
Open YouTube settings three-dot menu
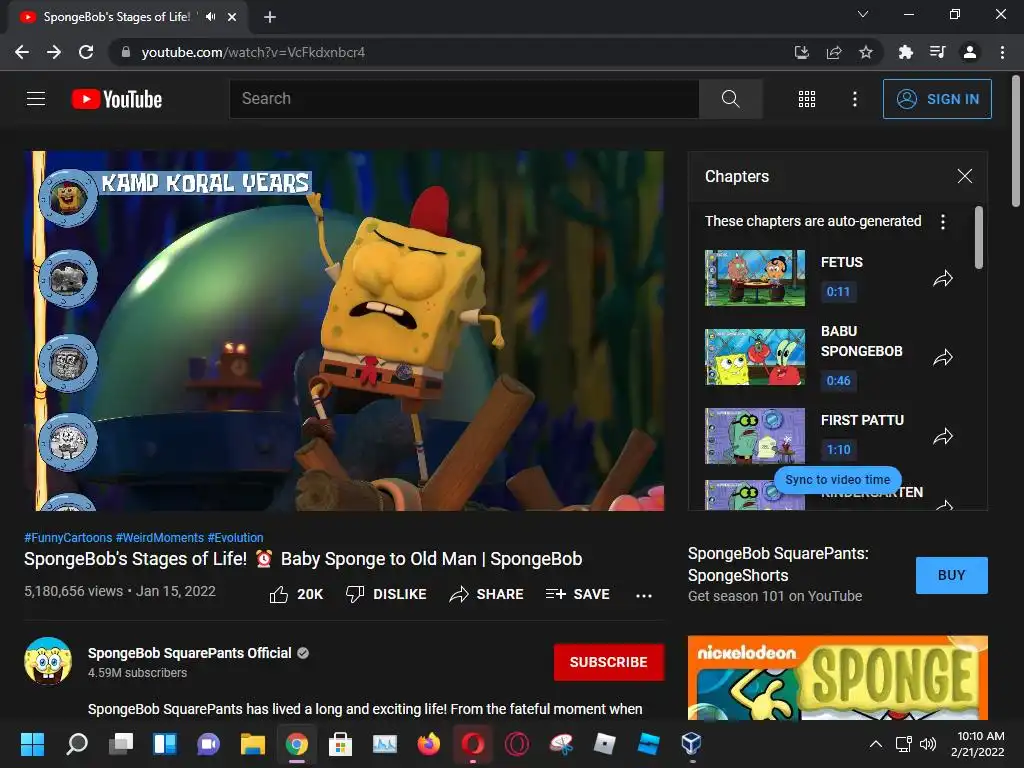point(854,99)
